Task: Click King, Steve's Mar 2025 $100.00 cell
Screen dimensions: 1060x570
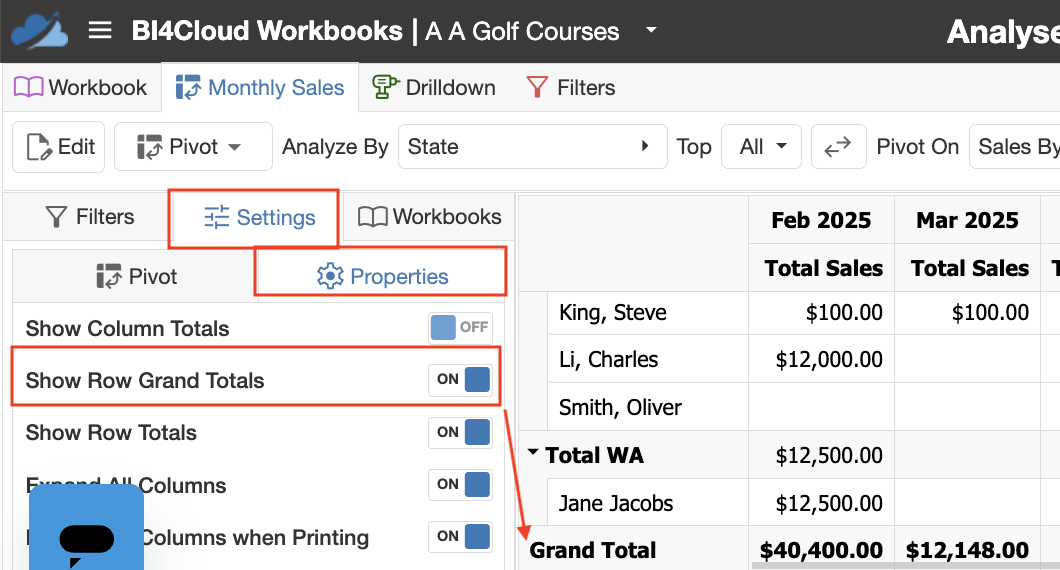Action: (967, 312)
